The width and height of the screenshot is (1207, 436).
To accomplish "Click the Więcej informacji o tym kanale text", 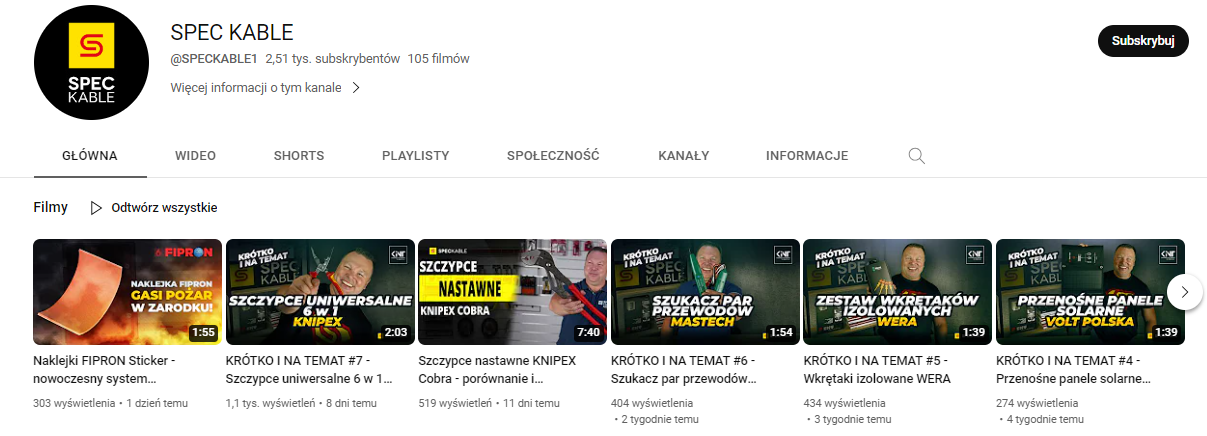I will (256, 88).
